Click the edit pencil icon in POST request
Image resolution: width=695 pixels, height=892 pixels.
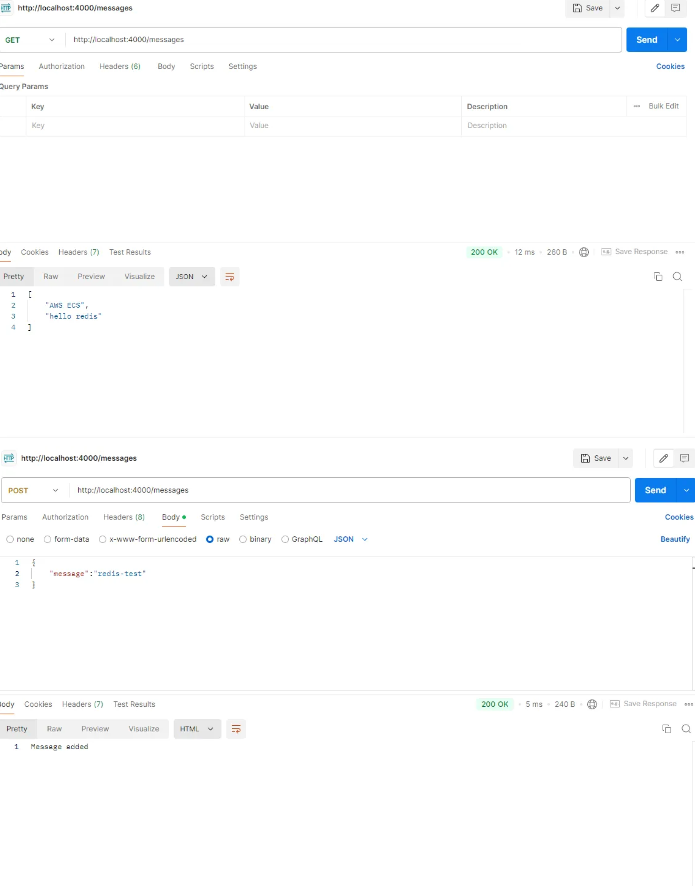click(x=663, y=458)
